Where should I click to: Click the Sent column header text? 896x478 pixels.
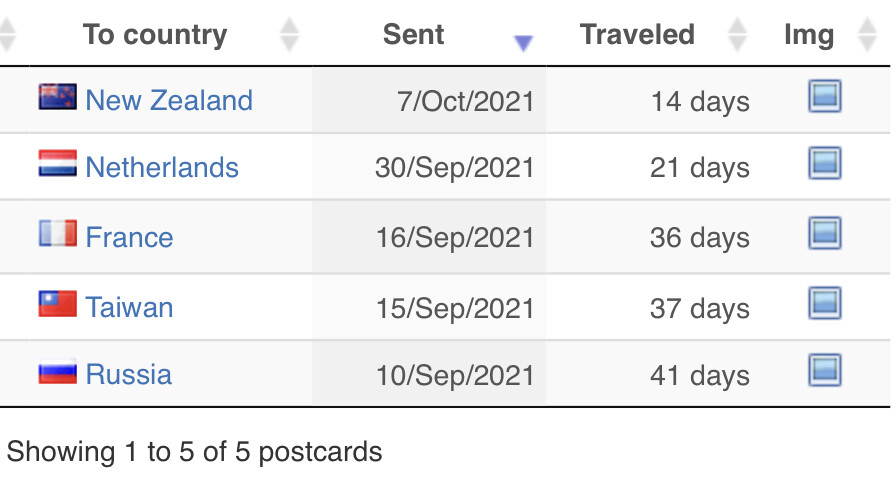pyautogui.click(x=413, y=34)
